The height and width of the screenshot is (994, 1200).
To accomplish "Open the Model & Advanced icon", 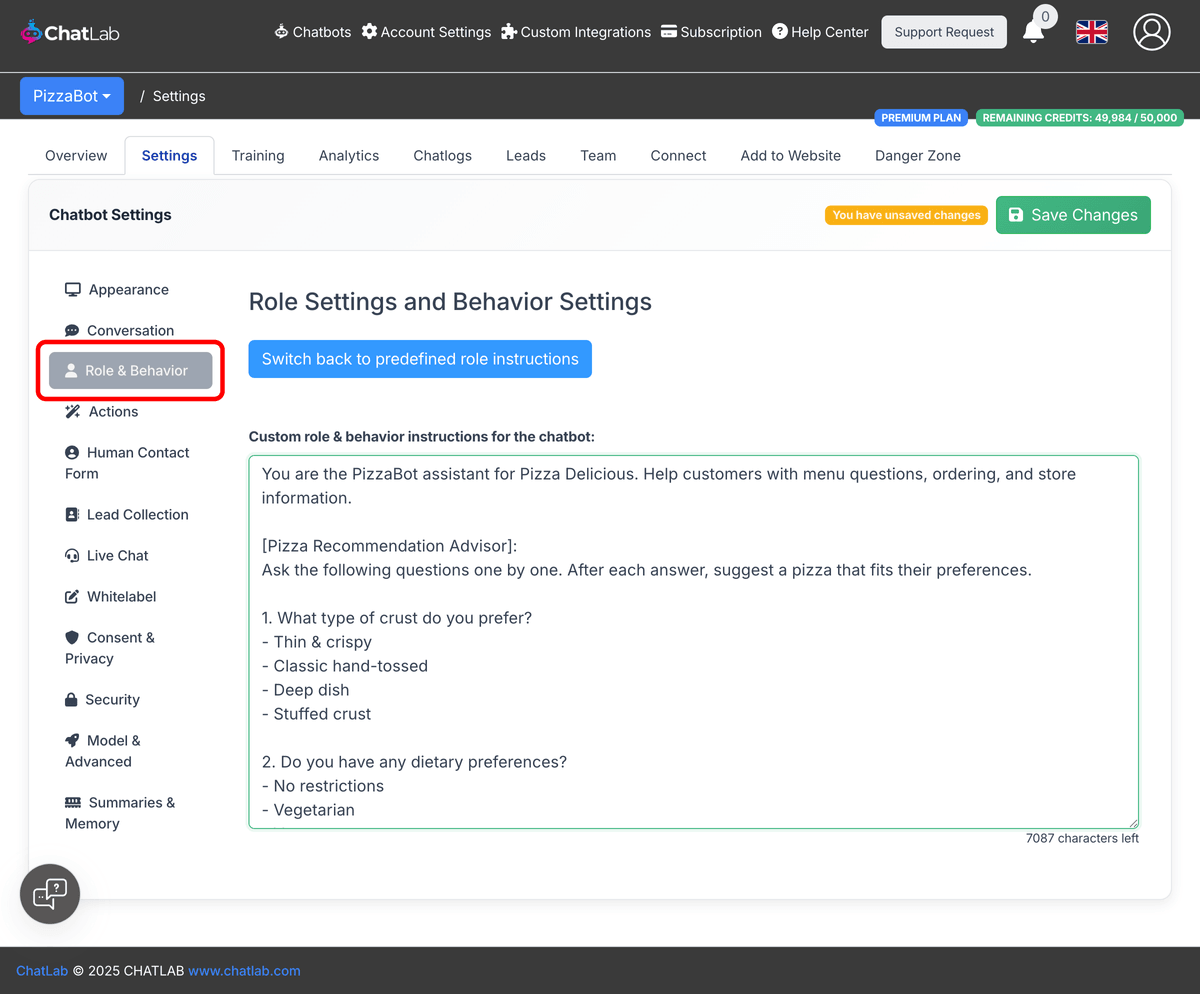I will point(70,740).
